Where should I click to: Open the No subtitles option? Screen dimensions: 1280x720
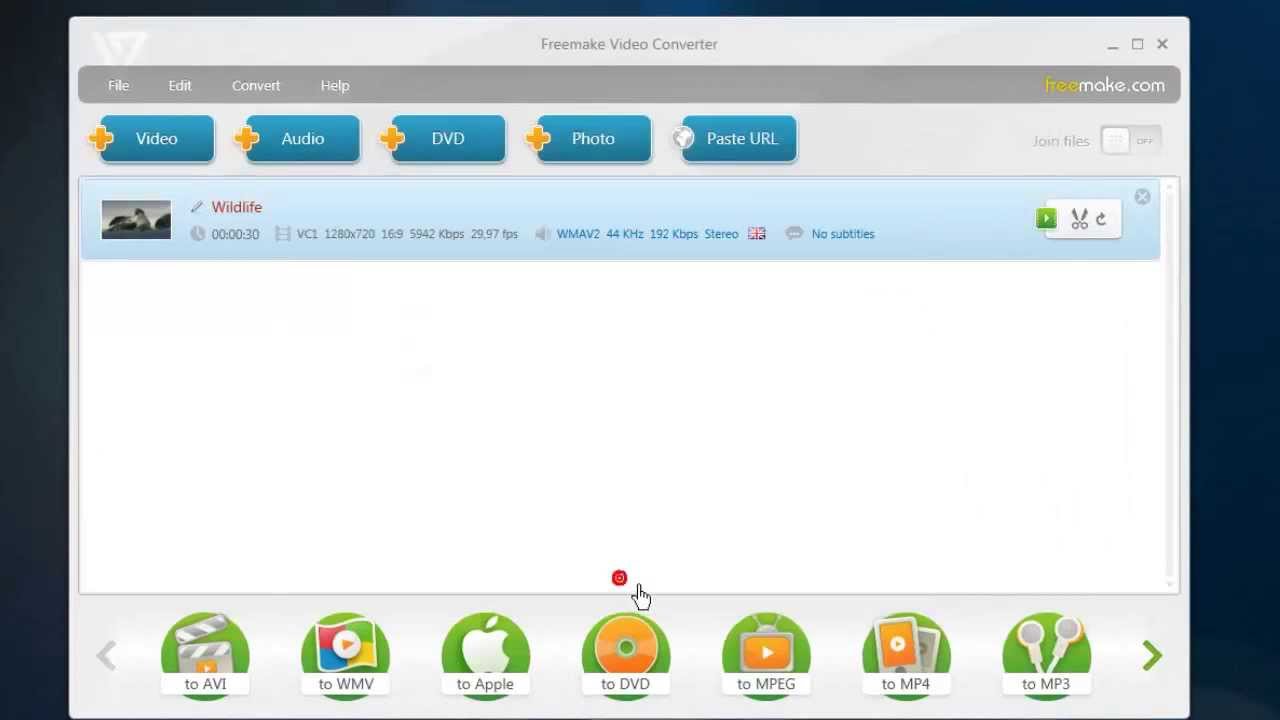pos(843,234)
